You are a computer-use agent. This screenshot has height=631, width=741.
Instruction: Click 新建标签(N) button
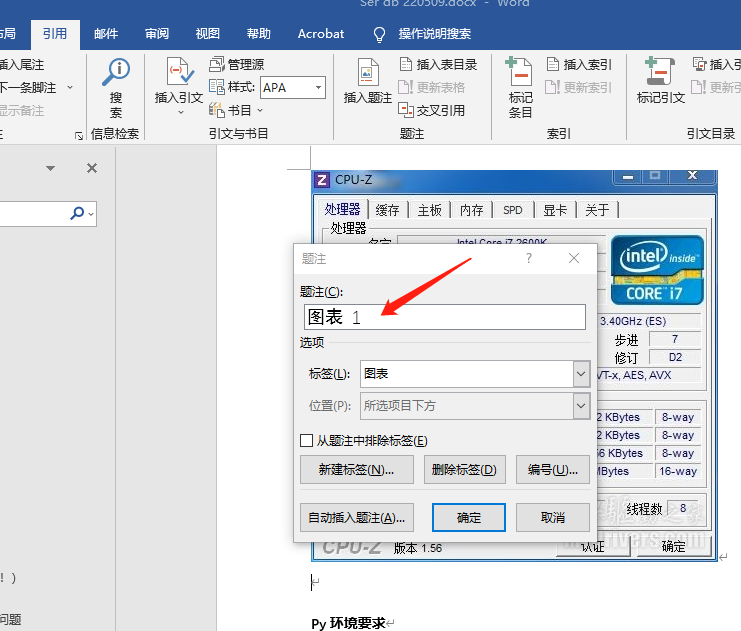[x=357, y=469]
